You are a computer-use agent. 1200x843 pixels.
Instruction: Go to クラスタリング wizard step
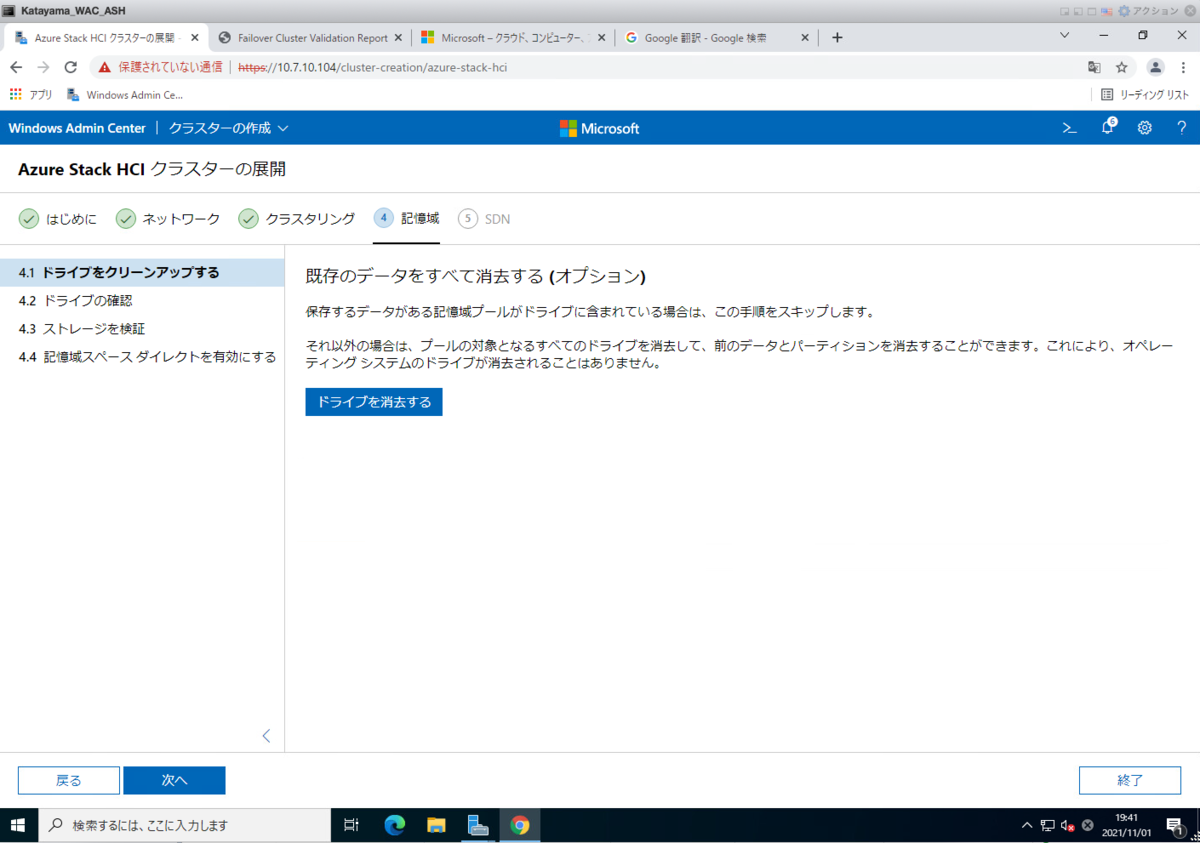(x=297, y=219)
